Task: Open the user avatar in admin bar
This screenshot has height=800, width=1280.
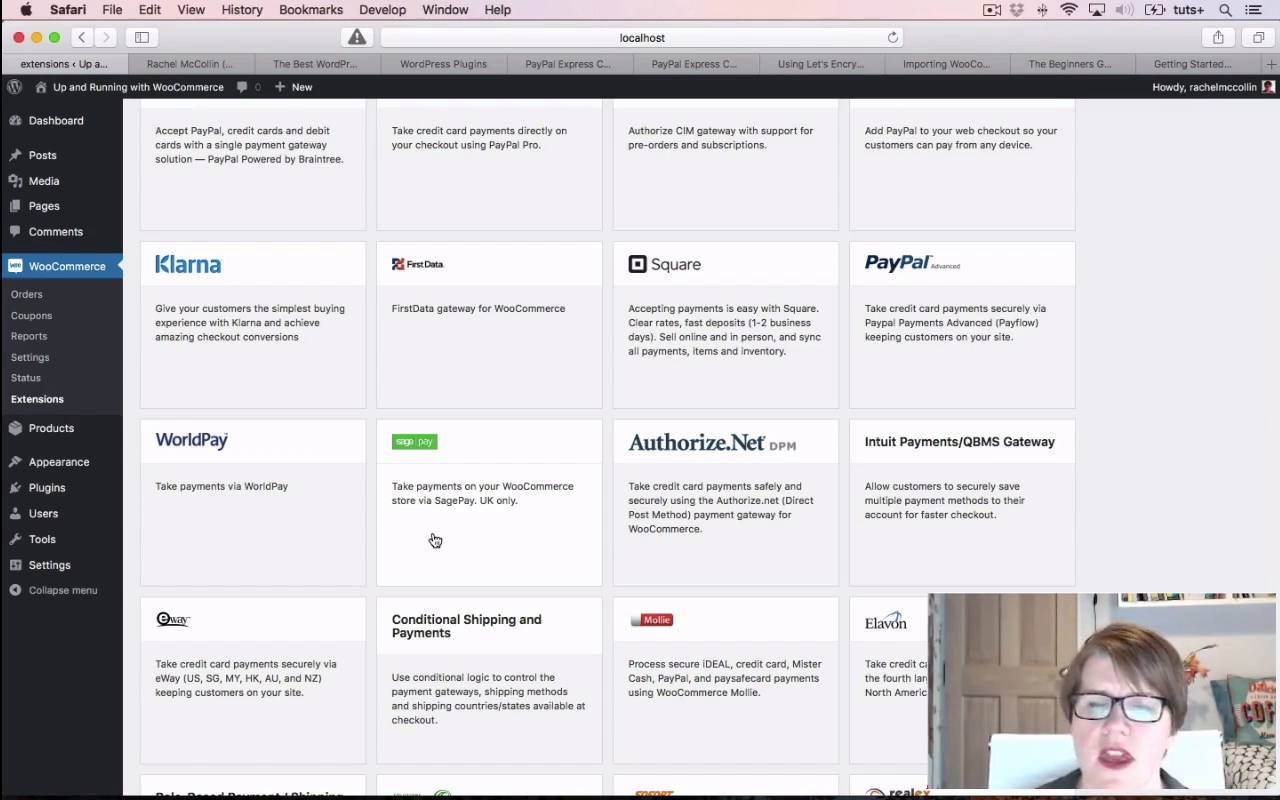Action: pos(1268,87)
